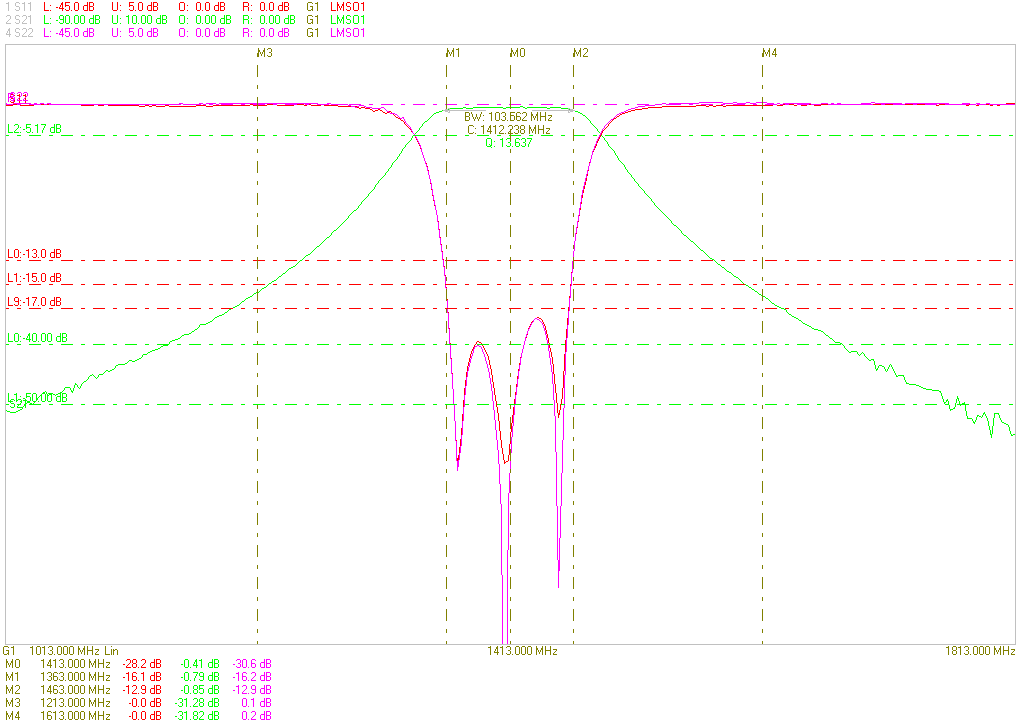Click M3 S22 value '0.1 dB'
This screenshot has width=1020, height=726.
pyautogui.click(x=256, y=703)
